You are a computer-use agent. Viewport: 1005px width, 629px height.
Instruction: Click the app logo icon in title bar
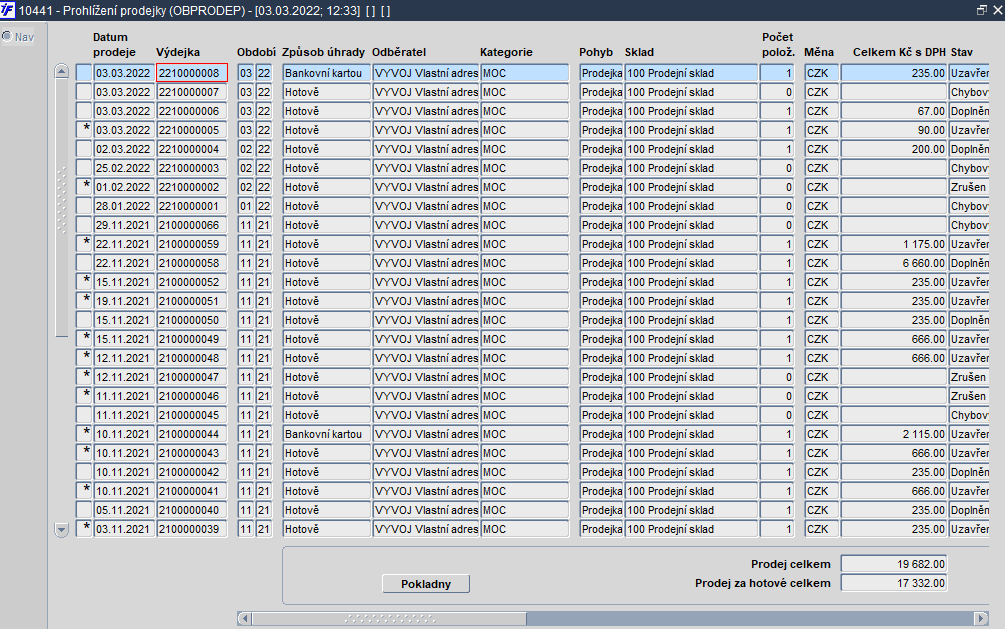(x=7, y=10)
